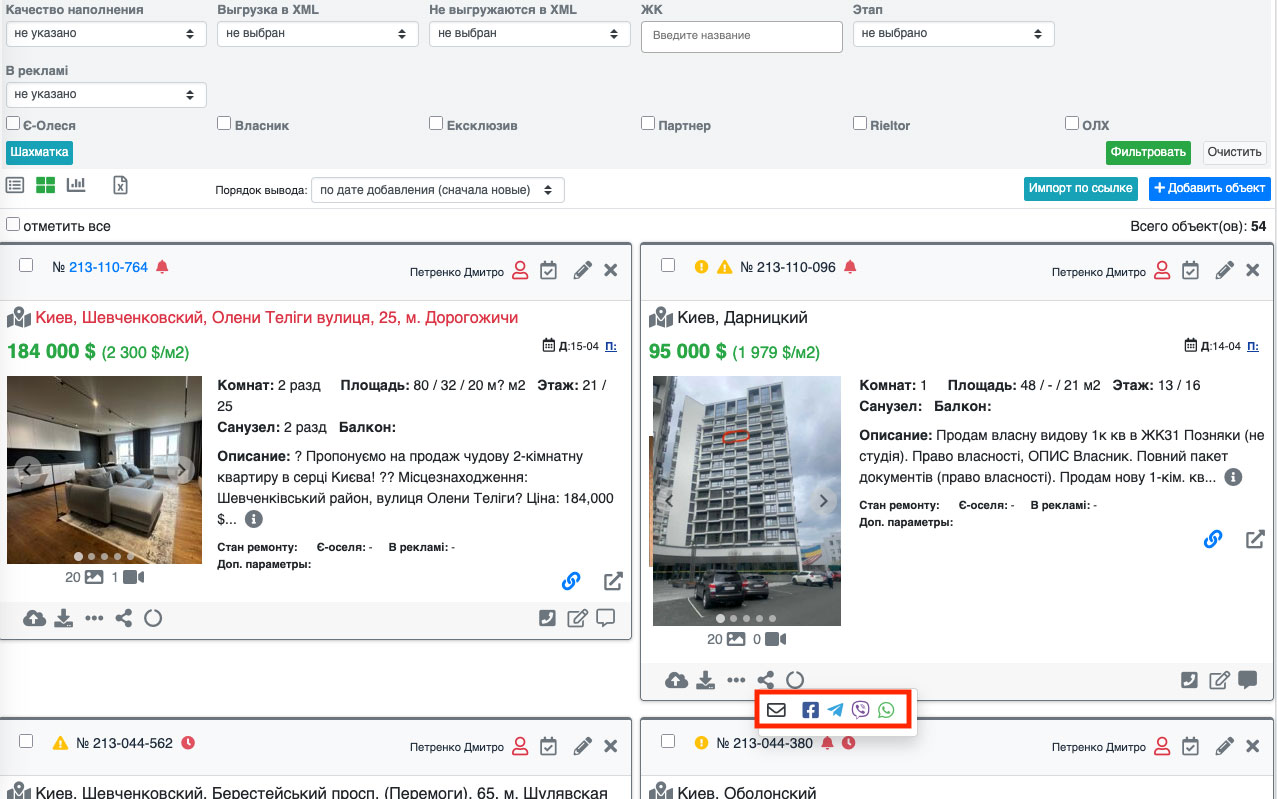Show next photo of Дарницкий building
The width and height of the screenshot is (1277, 799).
pyautogui.click(x=824, y=501)
